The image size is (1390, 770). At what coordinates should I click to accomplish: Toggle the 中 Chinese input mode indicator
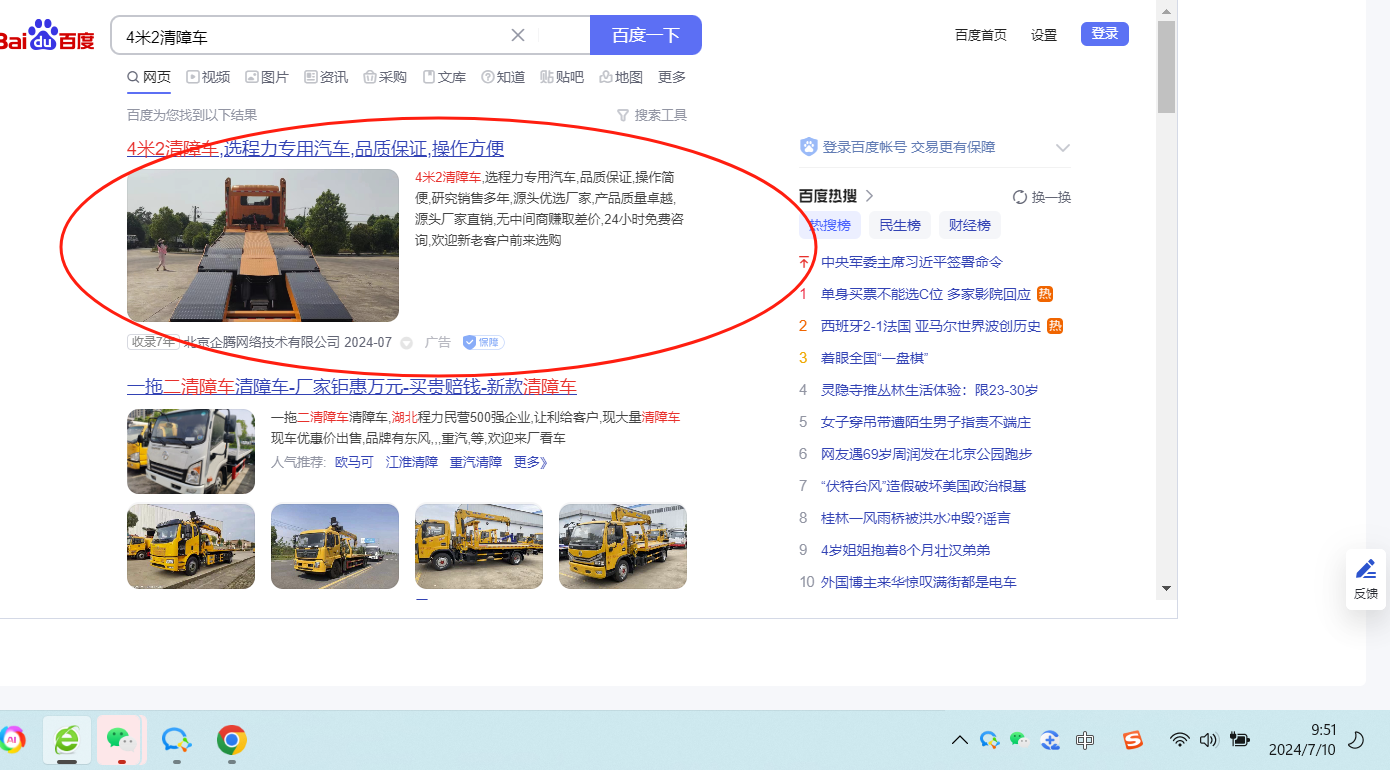pos(1085,740)
